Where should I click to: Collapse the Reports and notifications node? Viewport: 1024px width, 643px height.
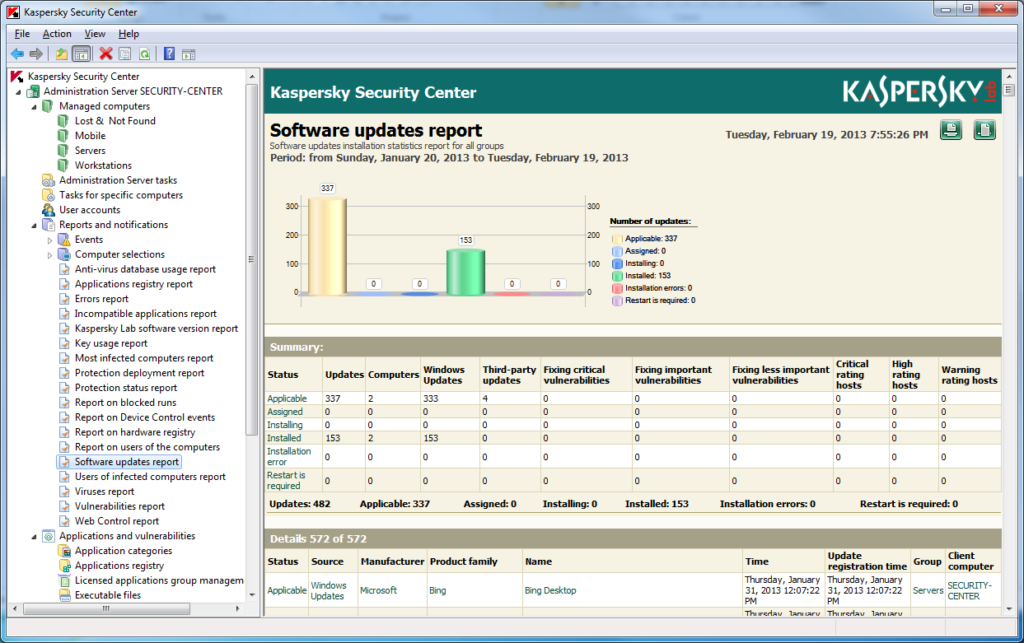(x=34, y=225)
